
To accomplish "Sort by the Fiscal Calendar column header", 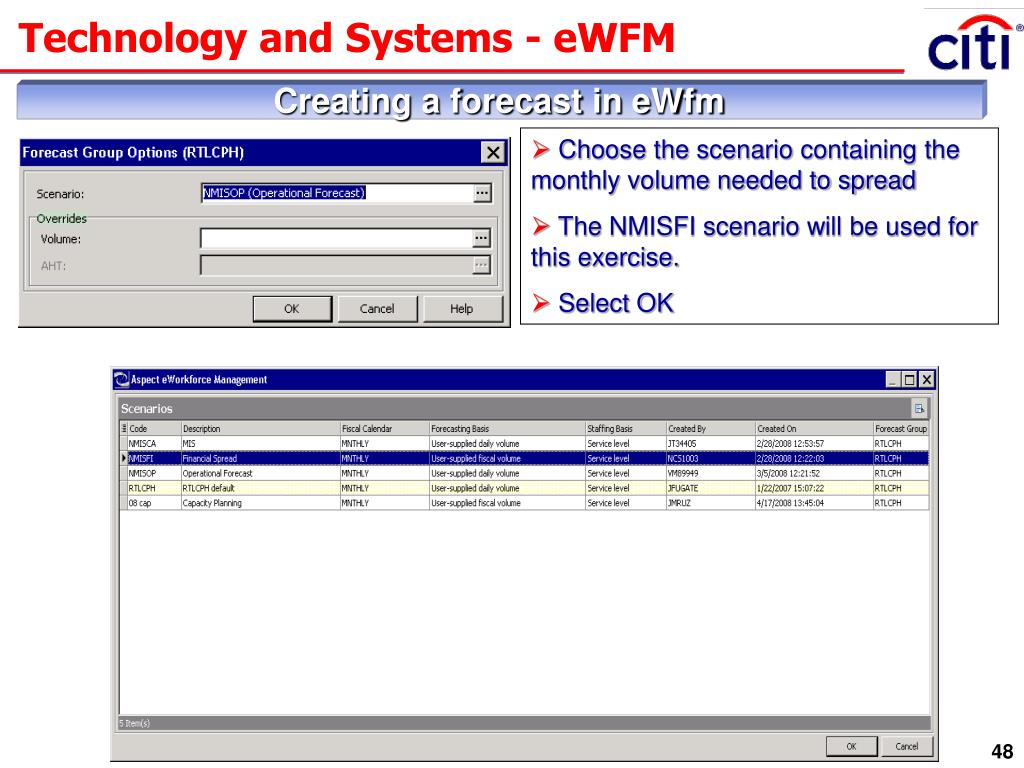I will [x=385, y=428].
